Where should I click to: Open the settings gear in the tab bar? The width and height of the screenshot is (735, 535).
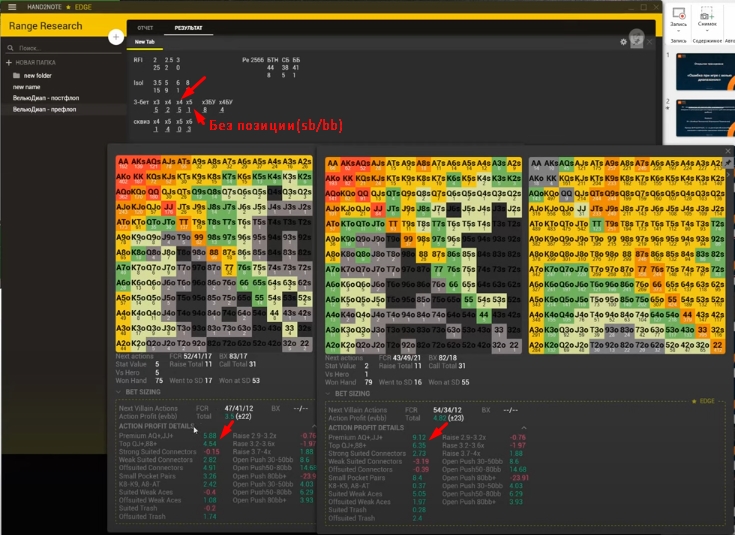pyautogui.click(x=623, y=42)
